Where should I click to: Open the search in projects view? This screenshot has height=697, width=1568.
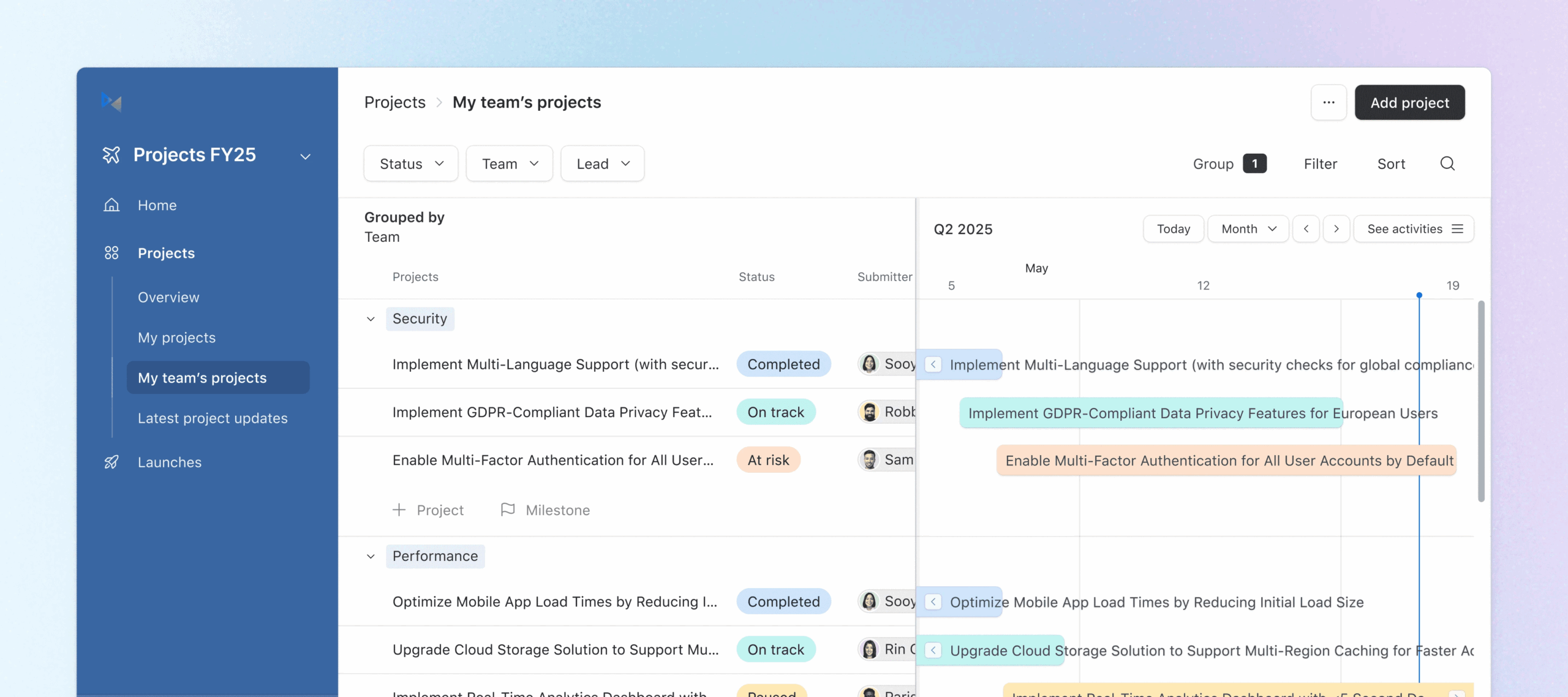[1448, 163]
